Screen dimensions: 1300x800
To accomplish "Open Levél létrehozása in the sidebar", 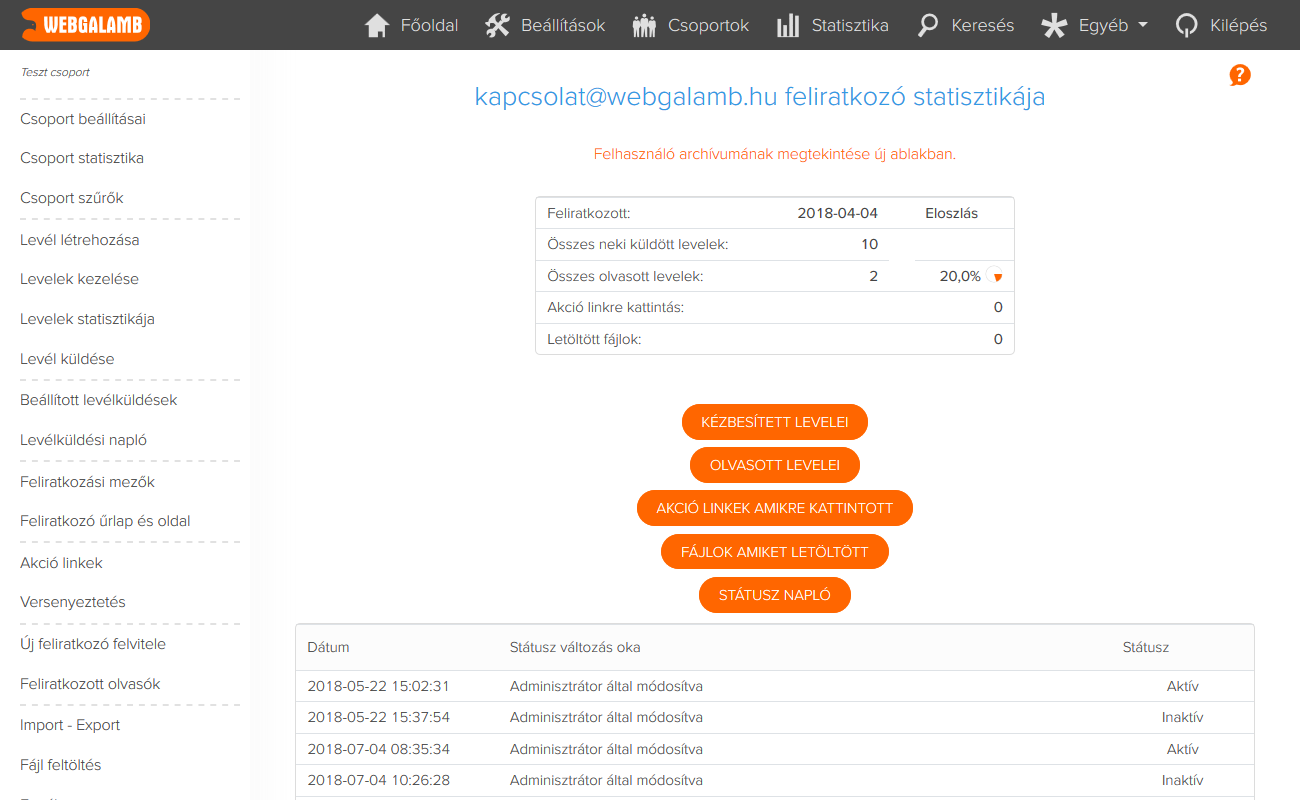I will click(80, 240).
